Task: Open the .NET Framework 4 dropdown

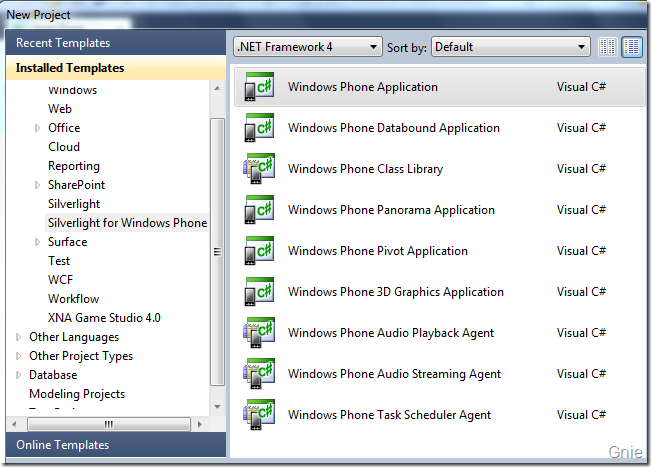Action: [x=308, y=47]
